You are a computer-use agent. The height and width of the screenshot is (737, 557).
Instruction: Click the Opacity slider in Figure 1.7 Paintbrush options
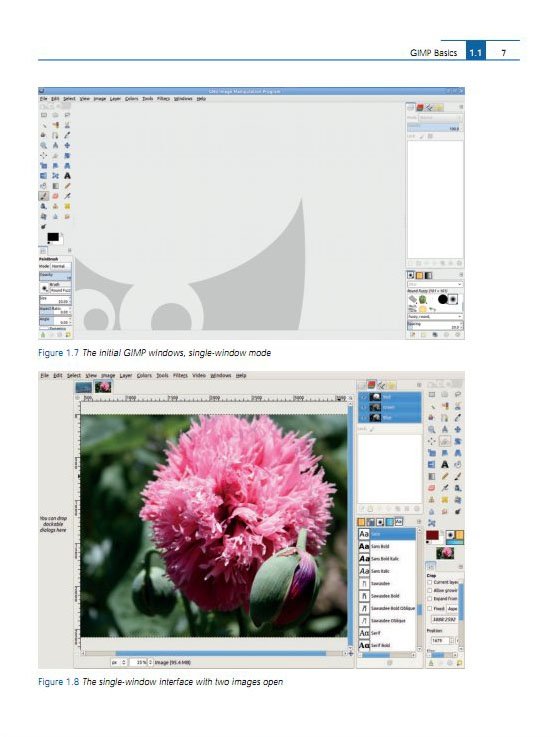click(55, 276)
